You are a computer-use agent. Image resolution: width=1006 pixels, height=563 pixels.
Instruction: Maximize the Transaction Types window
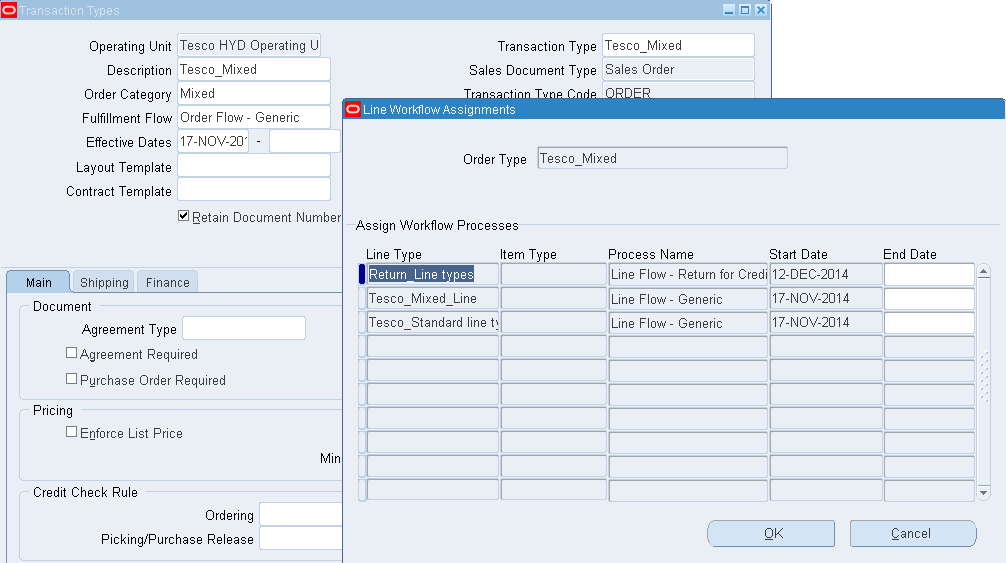[x=745, y=10]
